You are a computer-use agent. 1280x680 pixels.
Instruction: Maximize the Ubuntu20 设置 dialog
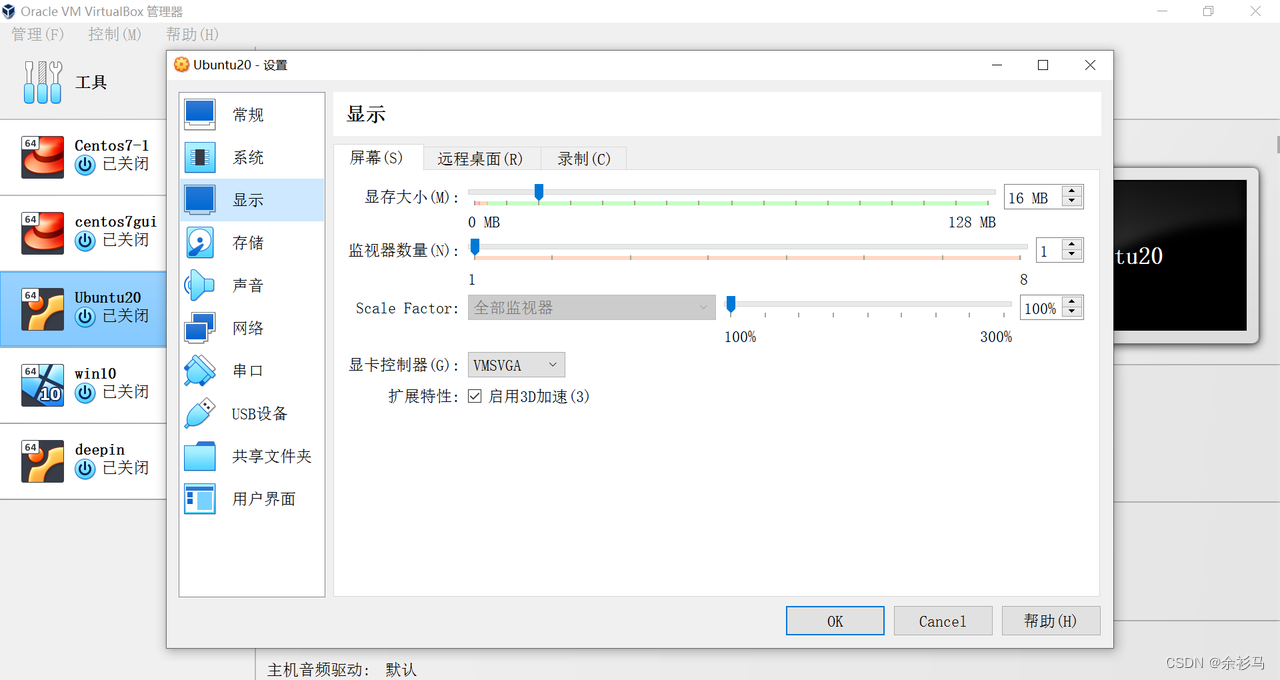(1043, 65)
